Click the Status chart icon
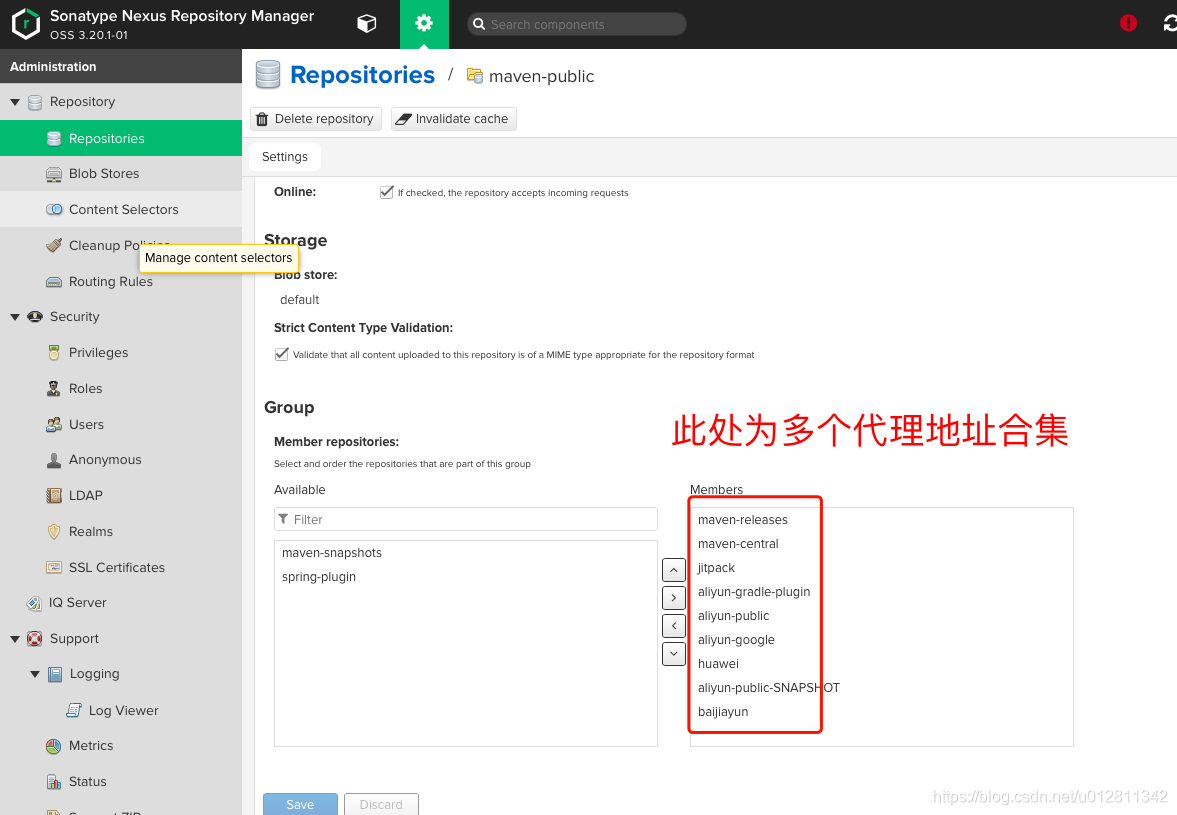1177x815 pixels. (x=54, y=782)
